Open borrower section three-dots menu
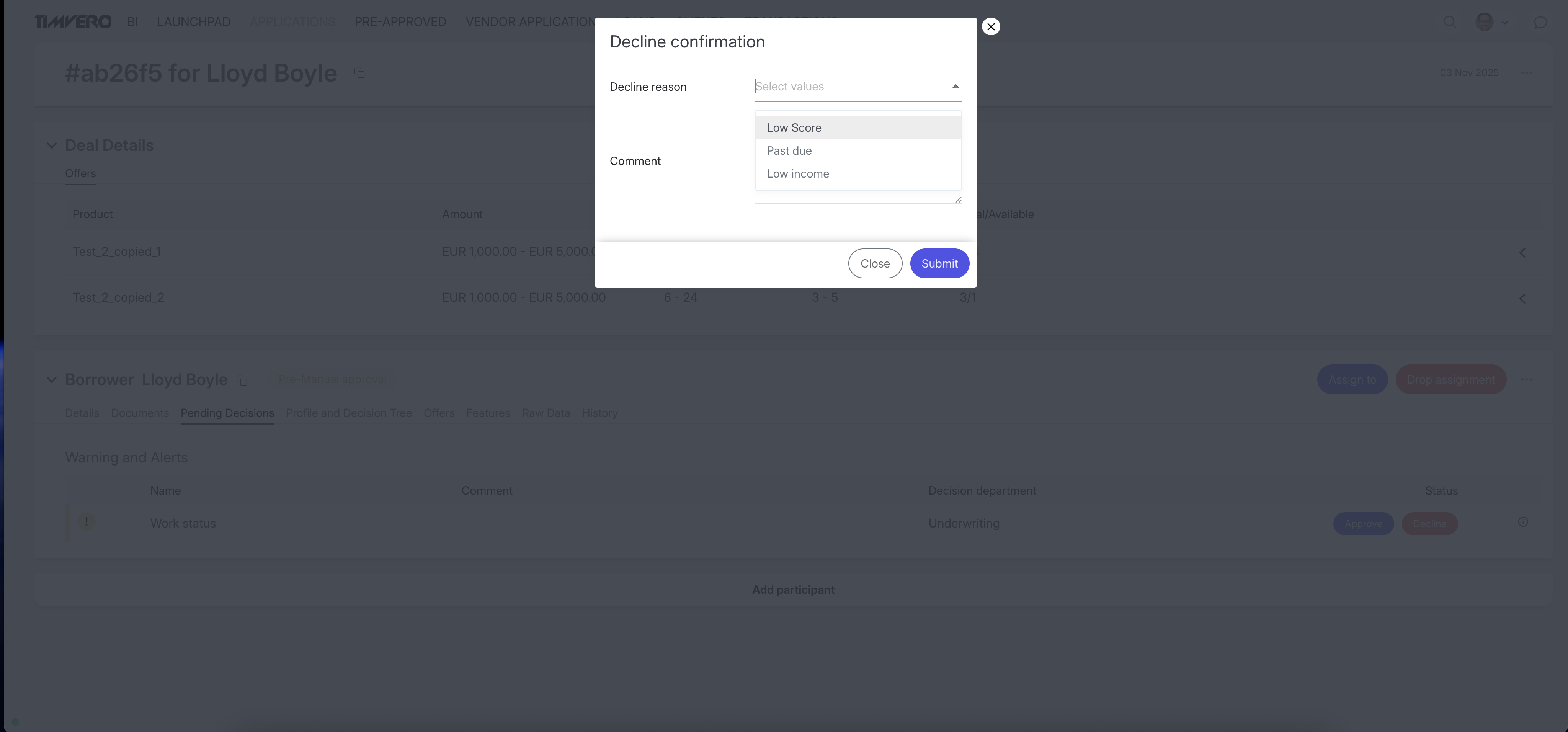 [x=1526, y=379]
